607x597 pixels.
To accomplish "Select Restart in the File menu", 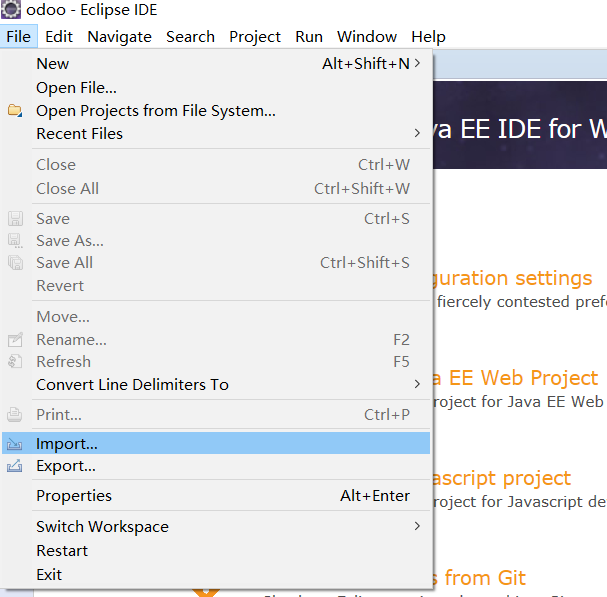I will coord(216,551).
